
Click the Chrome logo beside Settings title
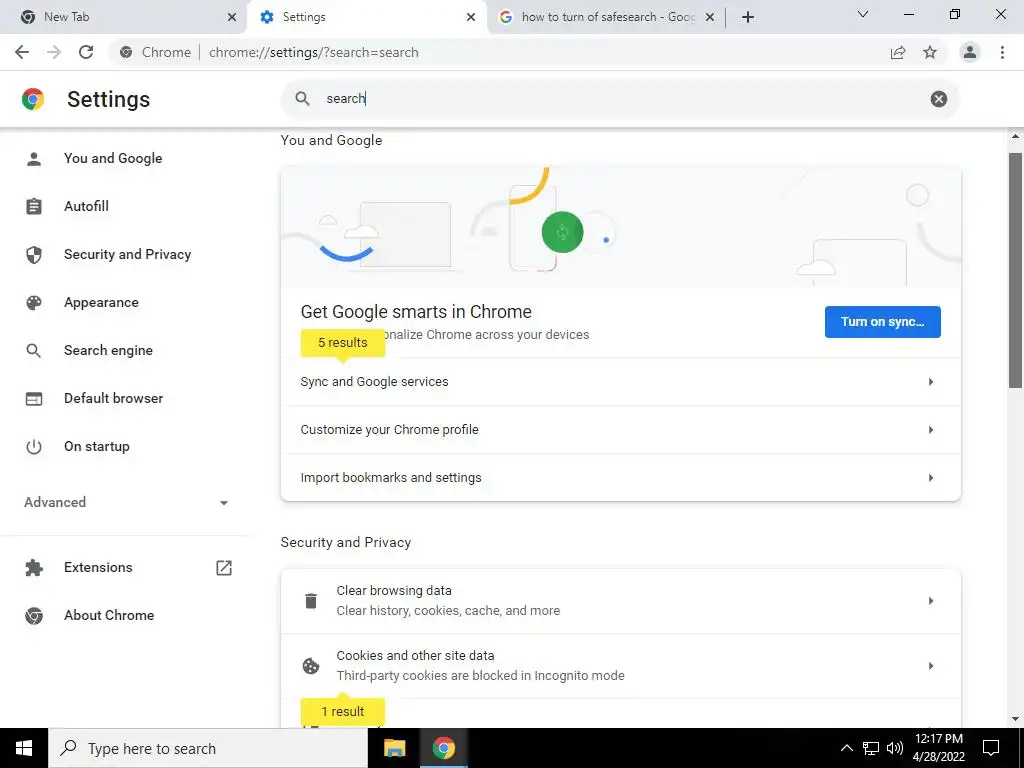33,99
